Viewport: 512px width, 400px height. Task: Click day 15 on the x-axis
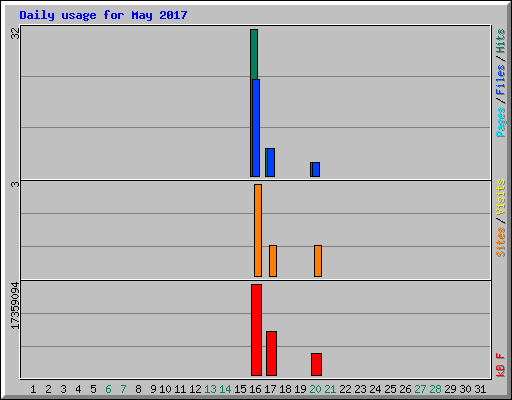pyautogui.click(x=240, y=389)
